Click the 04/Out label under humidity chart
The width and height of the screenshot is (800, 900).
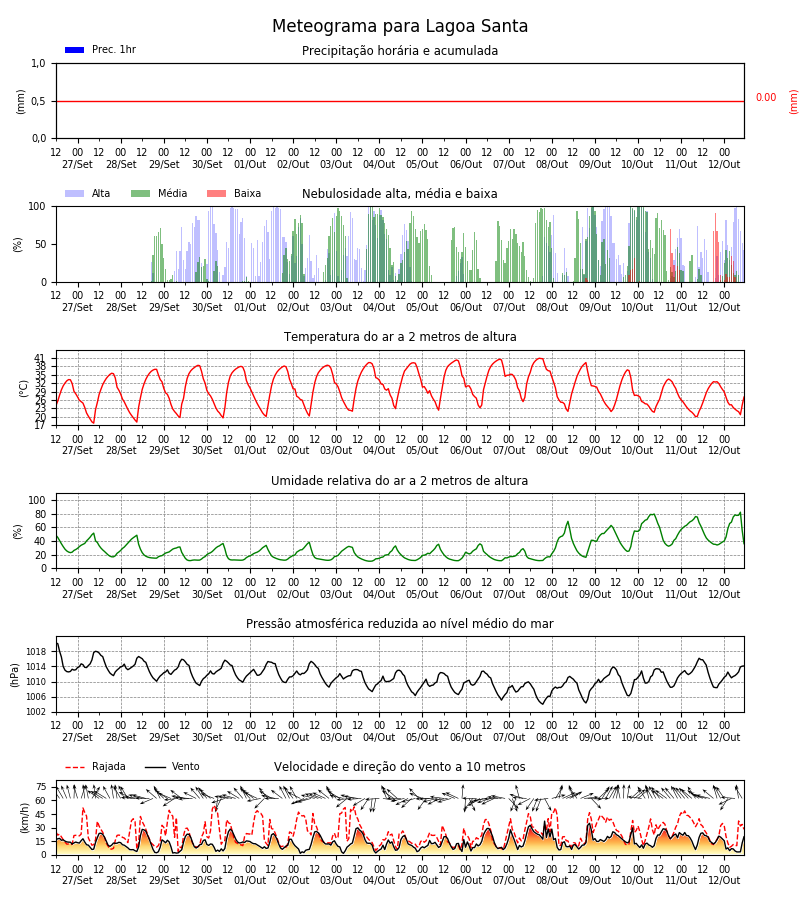[379, 594]
